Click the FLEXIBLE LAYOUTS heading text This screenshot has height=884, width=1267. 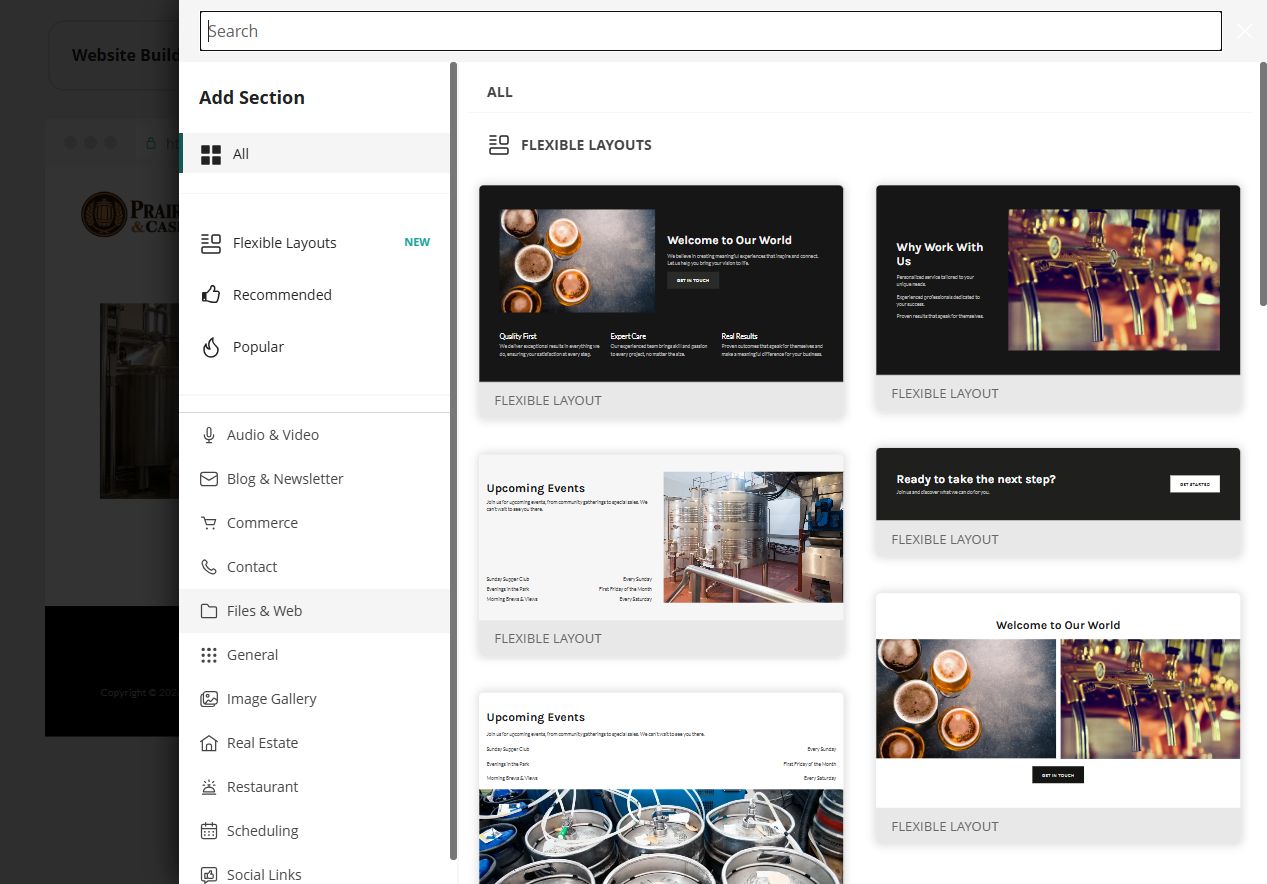tap(586, 145)
